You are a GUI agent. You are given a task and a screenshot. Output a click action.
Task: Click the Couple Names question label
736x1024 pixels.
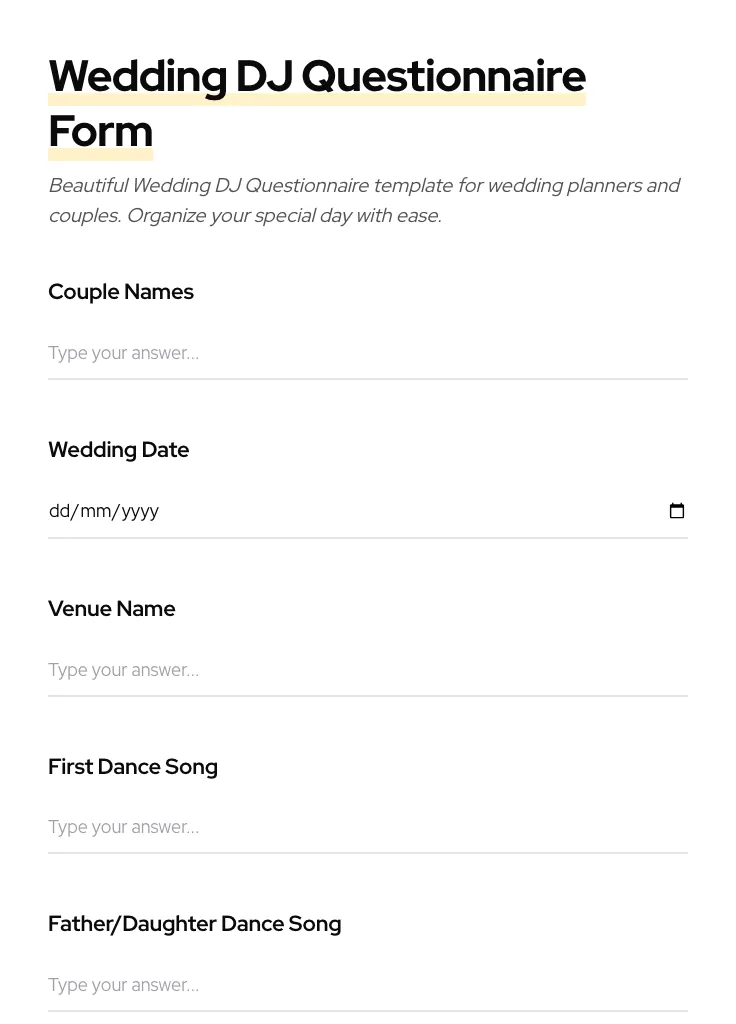tap(120, 292)
